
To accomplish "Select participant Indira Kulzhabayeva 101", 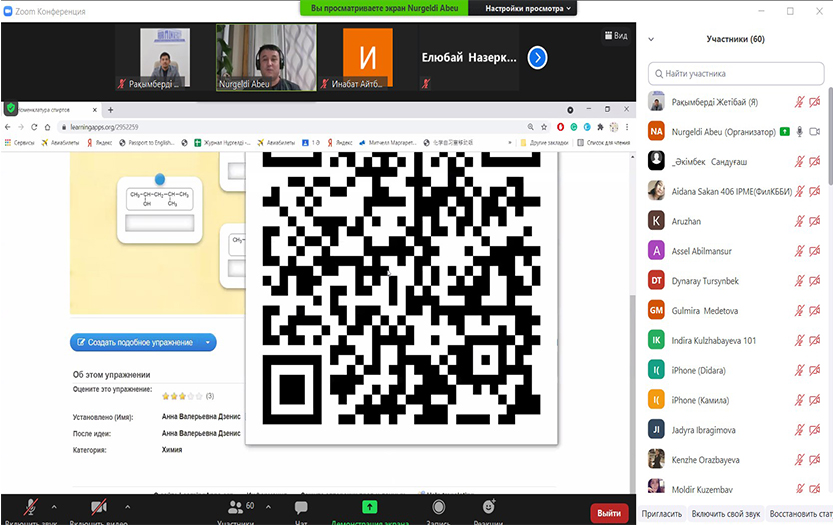I will (x=735, y=341).
